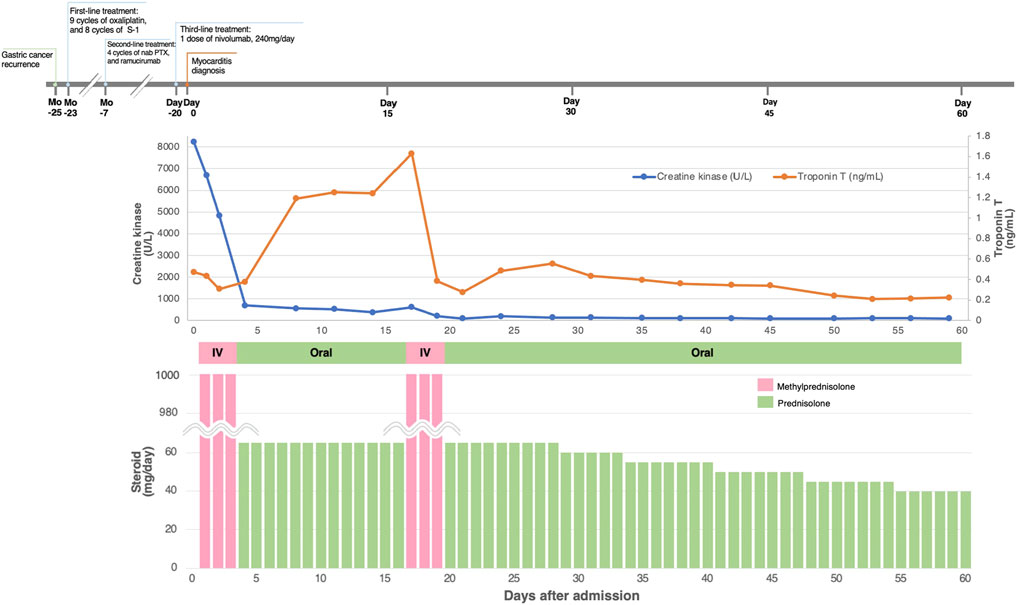Click the timeline dot above Mo -7
The image size is (1017, 605).
[106, 84]
